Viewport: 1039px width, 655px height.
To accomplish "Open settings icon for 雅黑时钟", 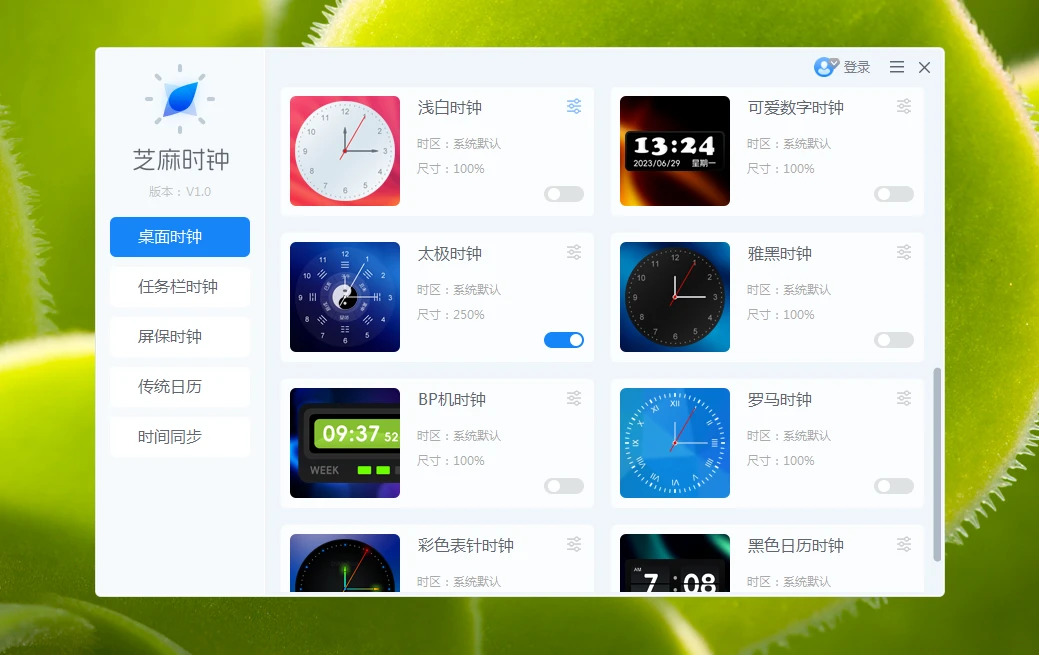I will pos(904,252).
